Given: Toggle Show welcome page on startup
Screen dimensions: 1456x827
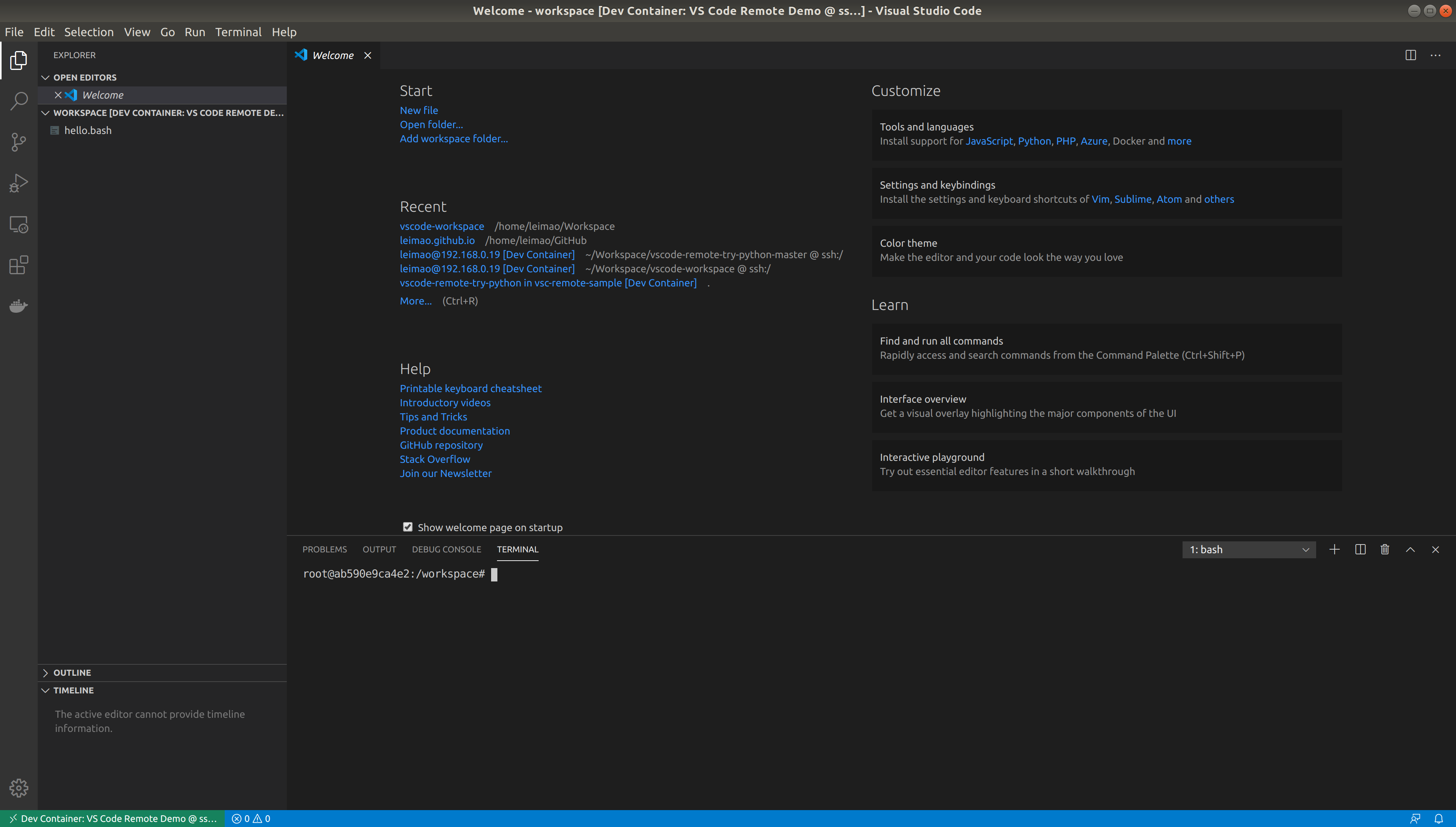Looking at the screenshot, I should click(x=408, y=527).
